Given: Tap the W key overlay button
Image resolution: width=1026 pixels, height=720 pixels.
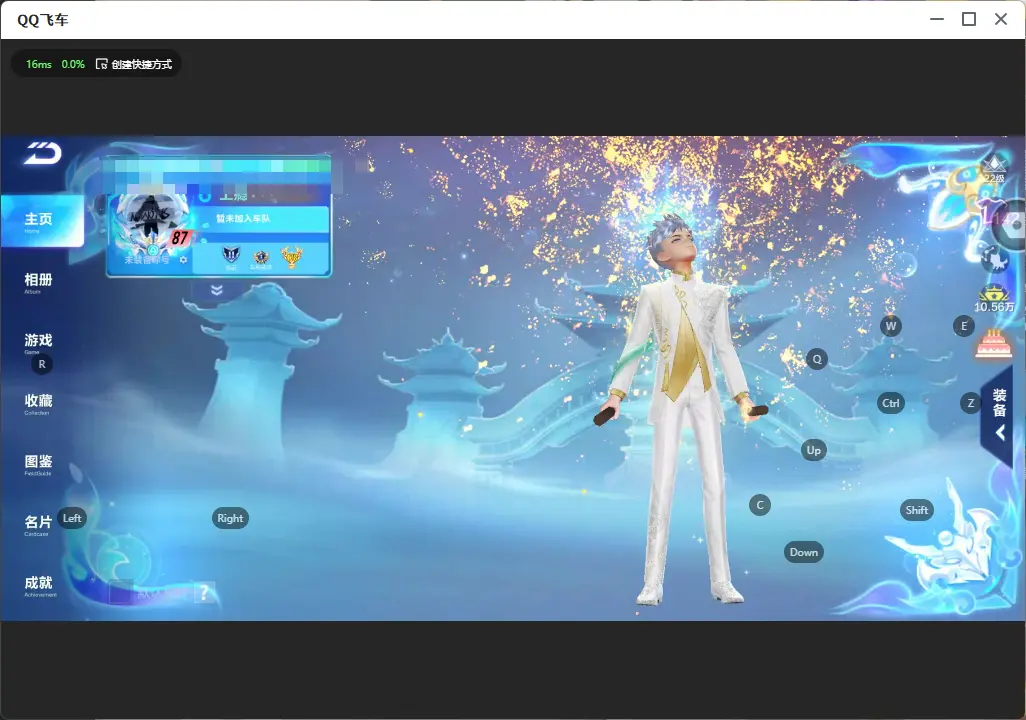Looking at the screenshot, I should pyautogui.click(x=891, y=326).
